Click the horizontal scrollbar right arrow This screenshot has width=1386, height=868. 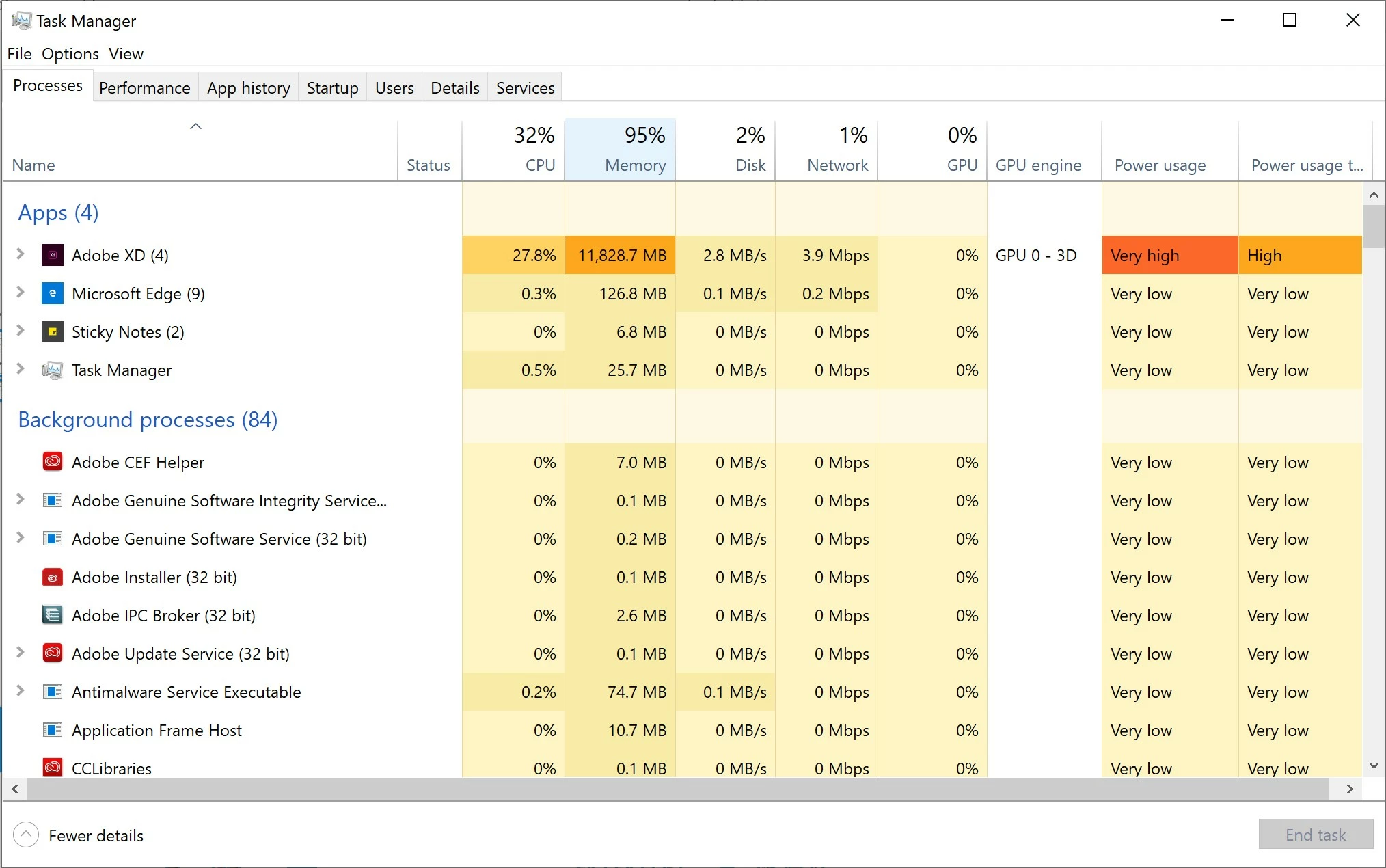(1350, 789)
